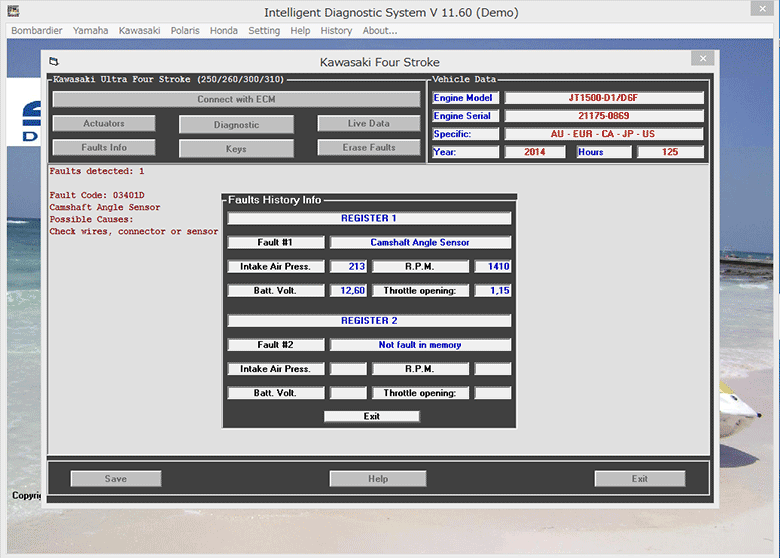The width and height of the screenshot is (780, 558).
Task: Click the REGISTER 1 header
Action: point(369,218)
